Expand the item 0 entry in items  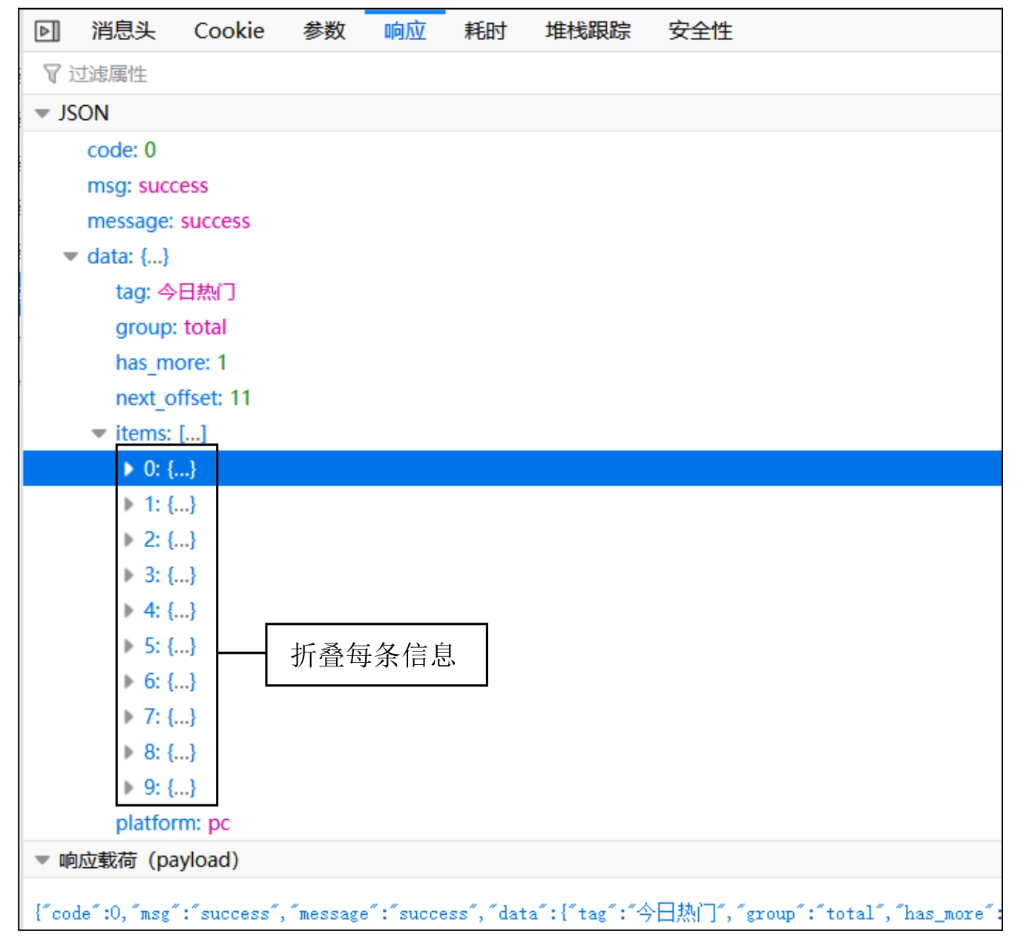point(129,468)
